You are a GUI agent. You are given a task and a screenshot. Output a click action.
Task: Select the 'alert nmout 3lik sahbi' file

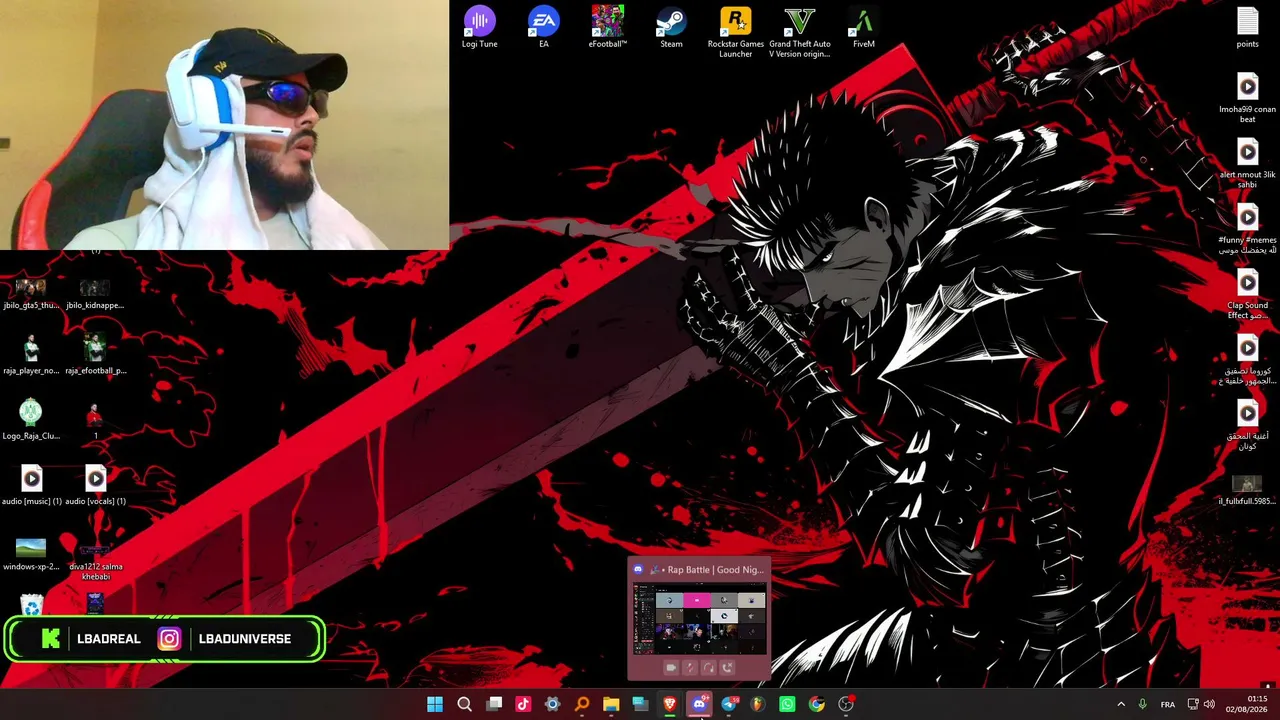tap(1247, 163)
